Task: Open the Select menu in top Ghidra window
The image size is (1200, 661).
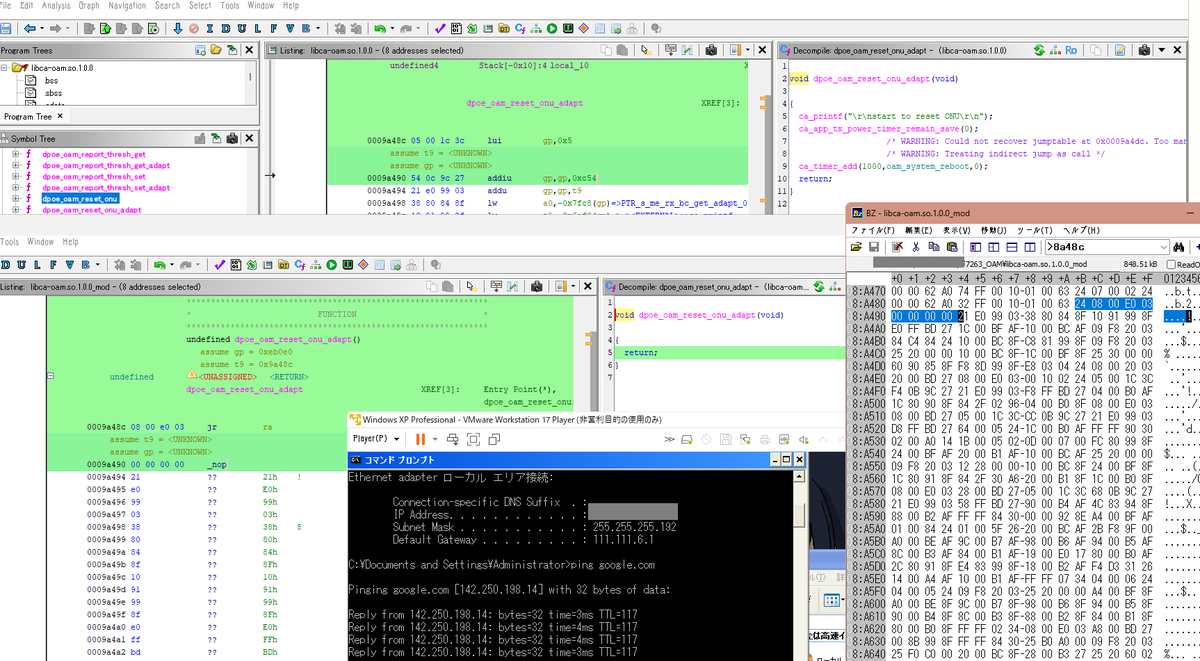Action: [x=200, y=6]
